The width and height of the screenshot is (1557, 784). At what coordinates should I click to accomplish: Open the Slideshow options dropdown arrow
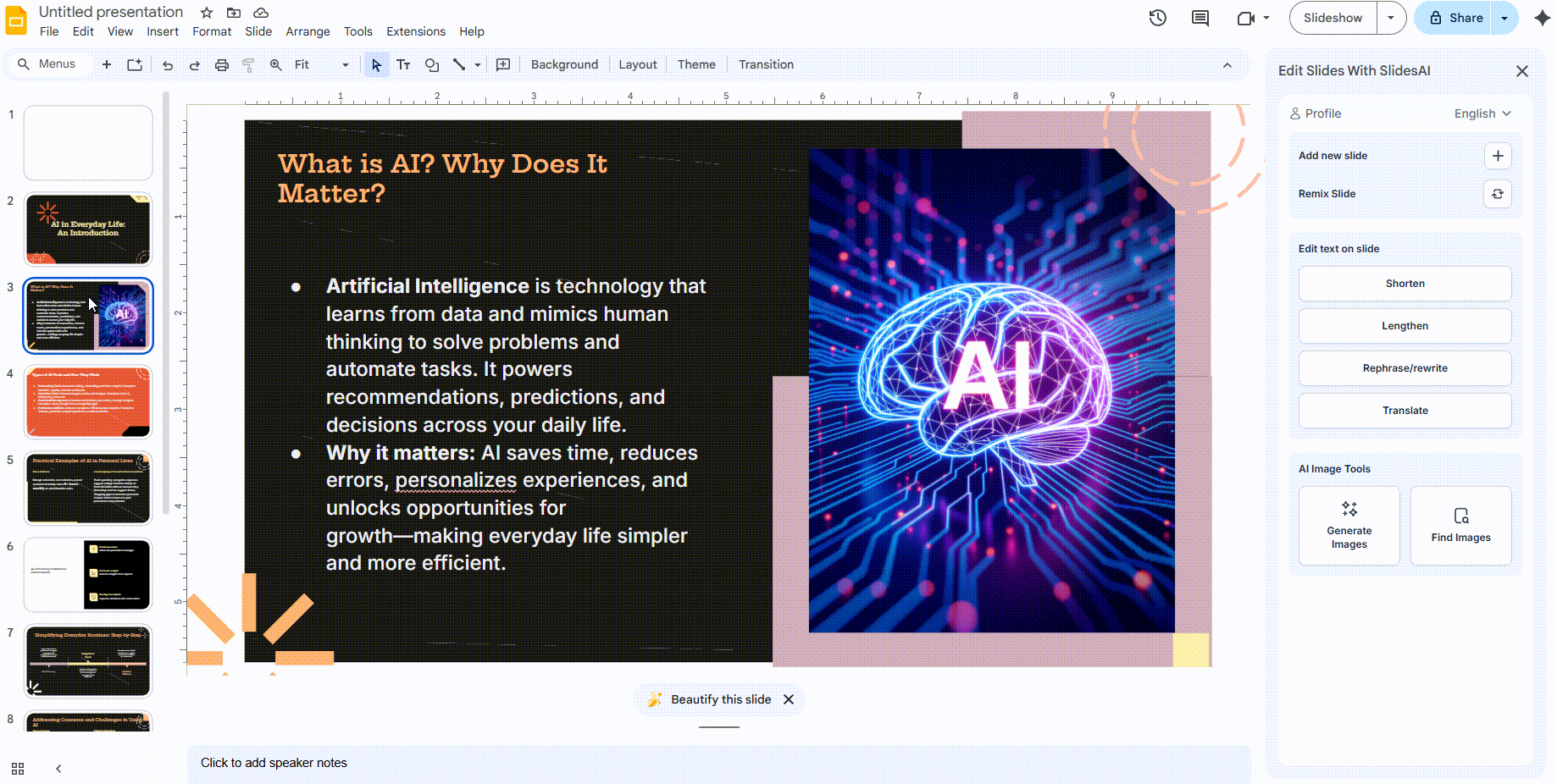pyautogui.click(x=1391, y=18)
